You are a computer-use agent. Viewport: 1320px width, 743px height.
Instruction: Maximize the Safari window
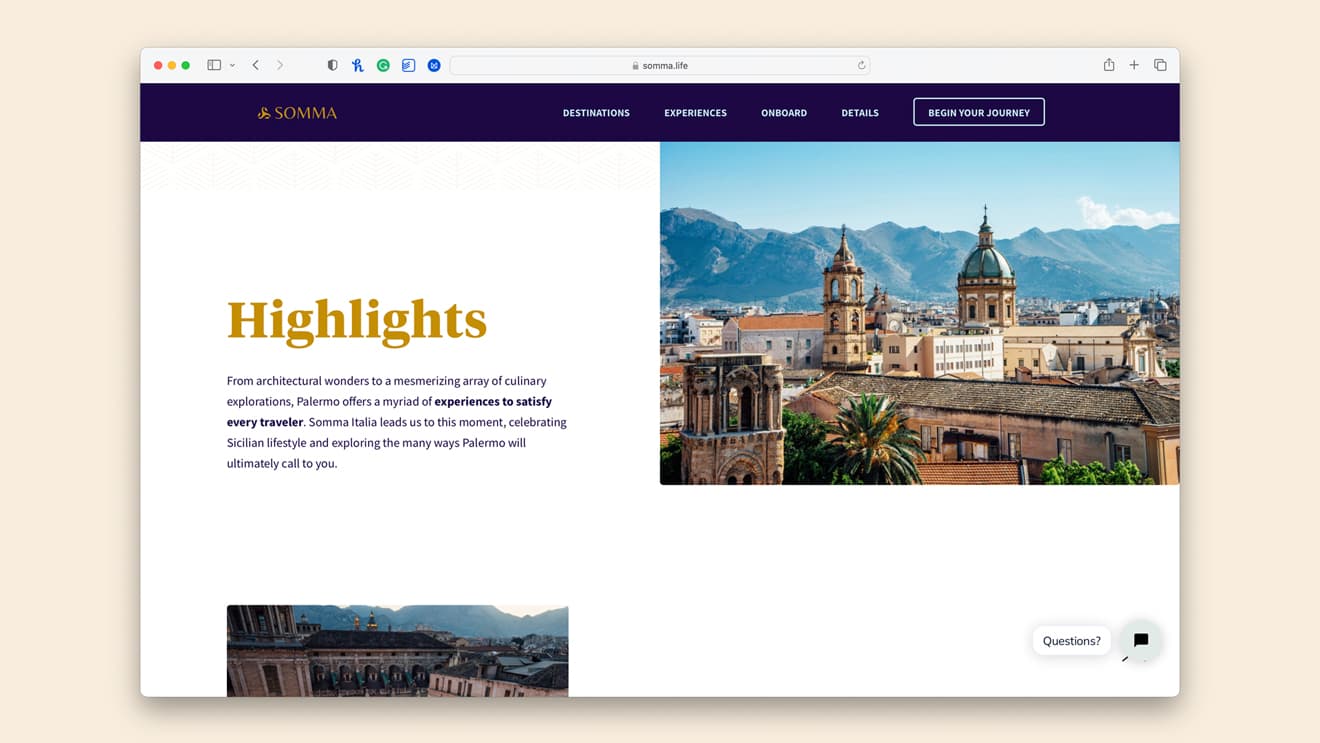click(186, 65)
